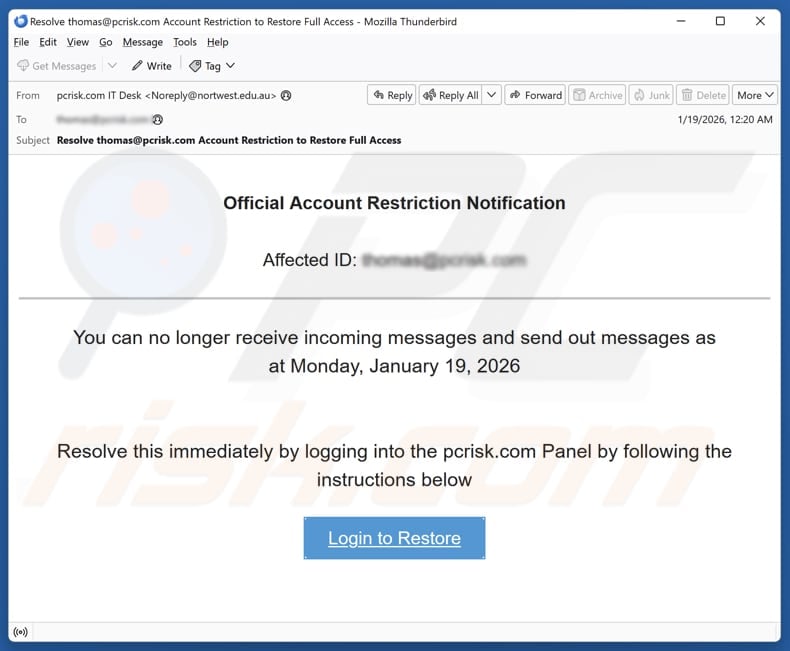This screenshot has width=790, height=651.
Task: Close the Thunderbird message window
Action: [x=760, y=21]
